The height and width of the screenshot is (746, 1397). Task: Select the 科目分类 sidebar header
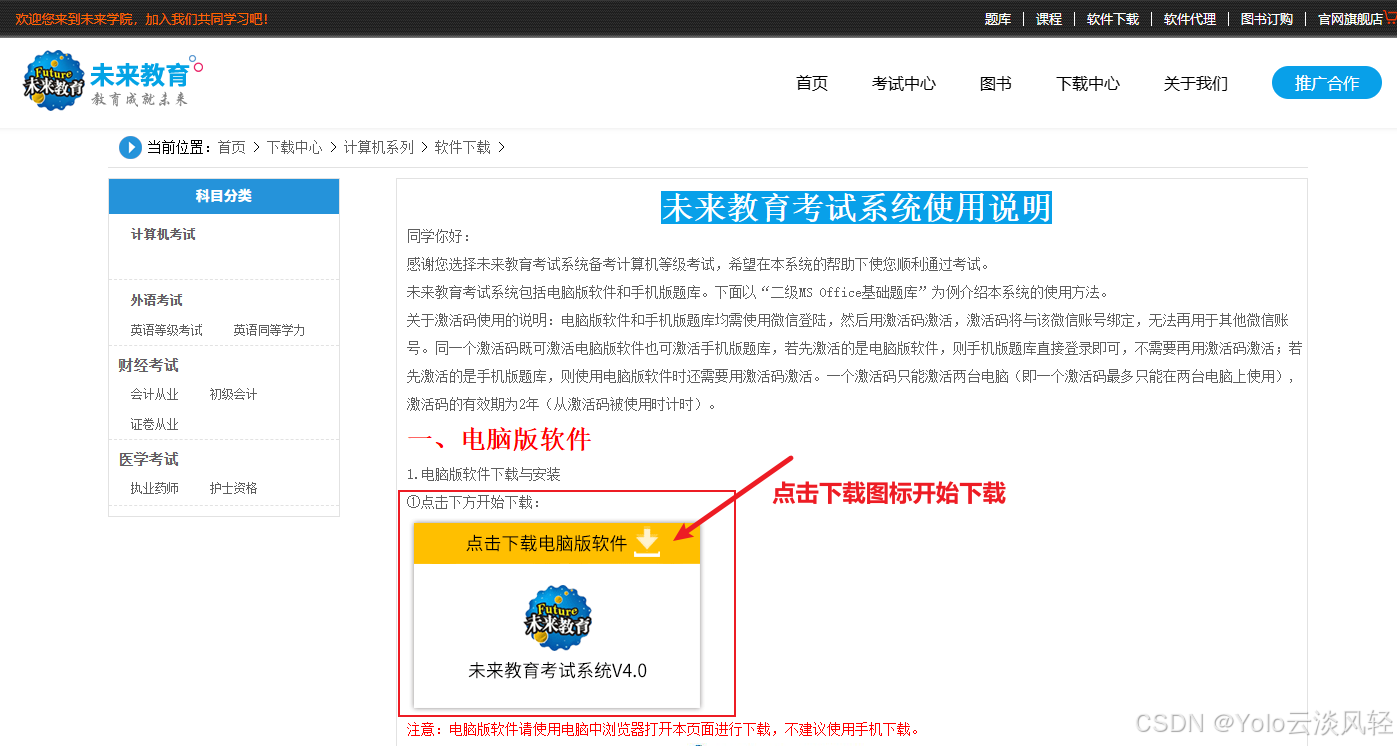(224, 196)
